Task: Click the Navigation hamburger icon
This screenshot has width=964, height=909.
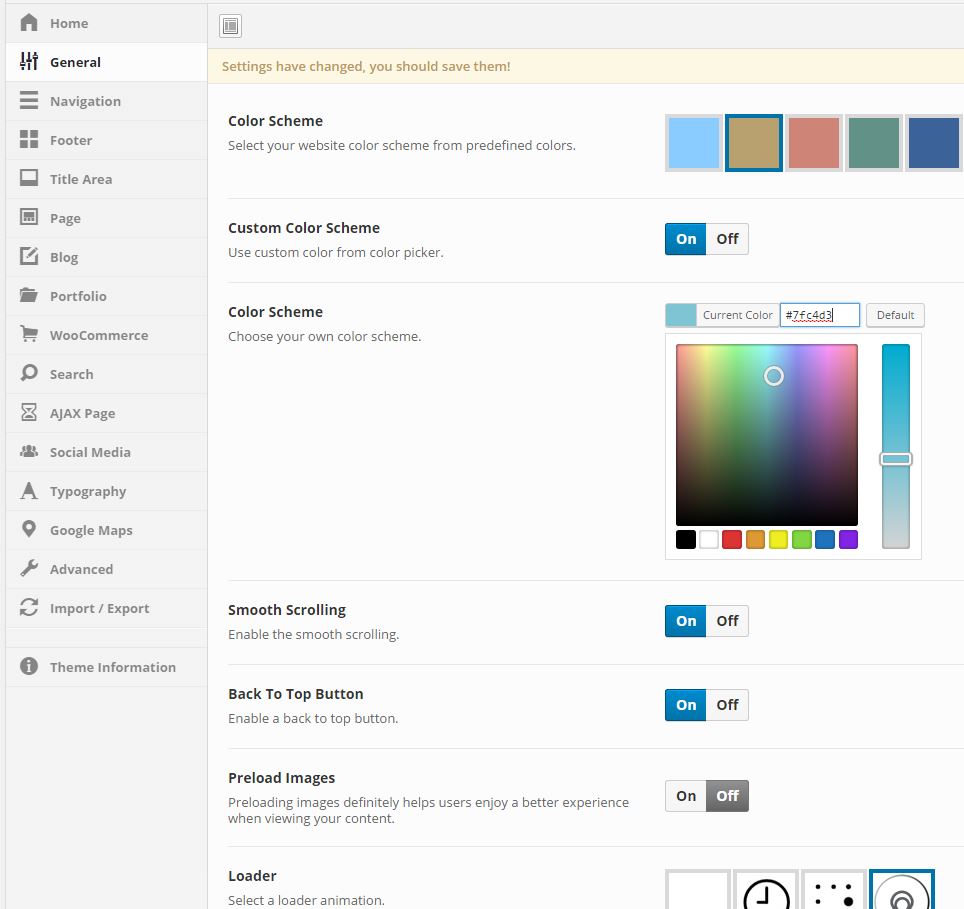Action: point(29,101)
